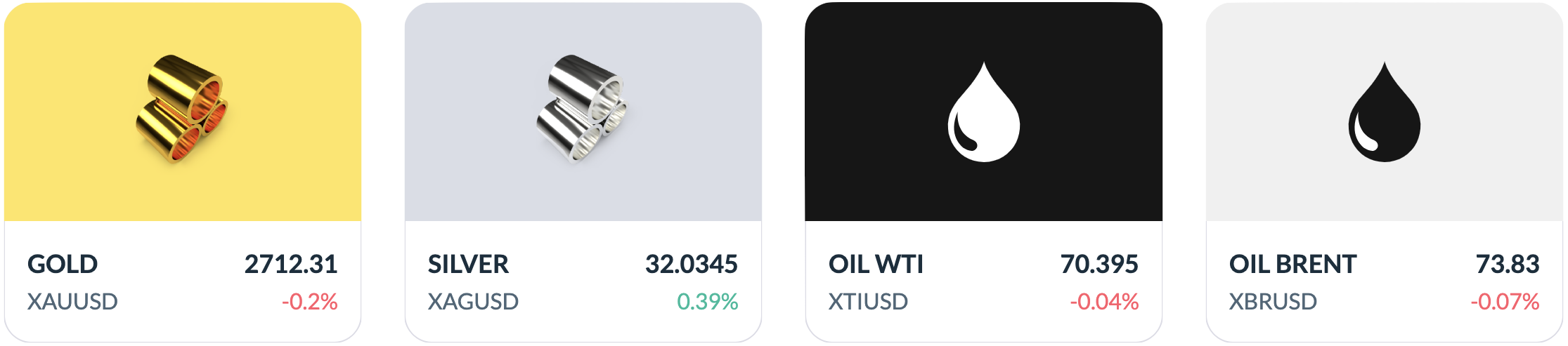Image resolution: width=1568 pixels, height=346 pixels.
Task: Click silver price 32.0345
Action: tap(692, 265)
